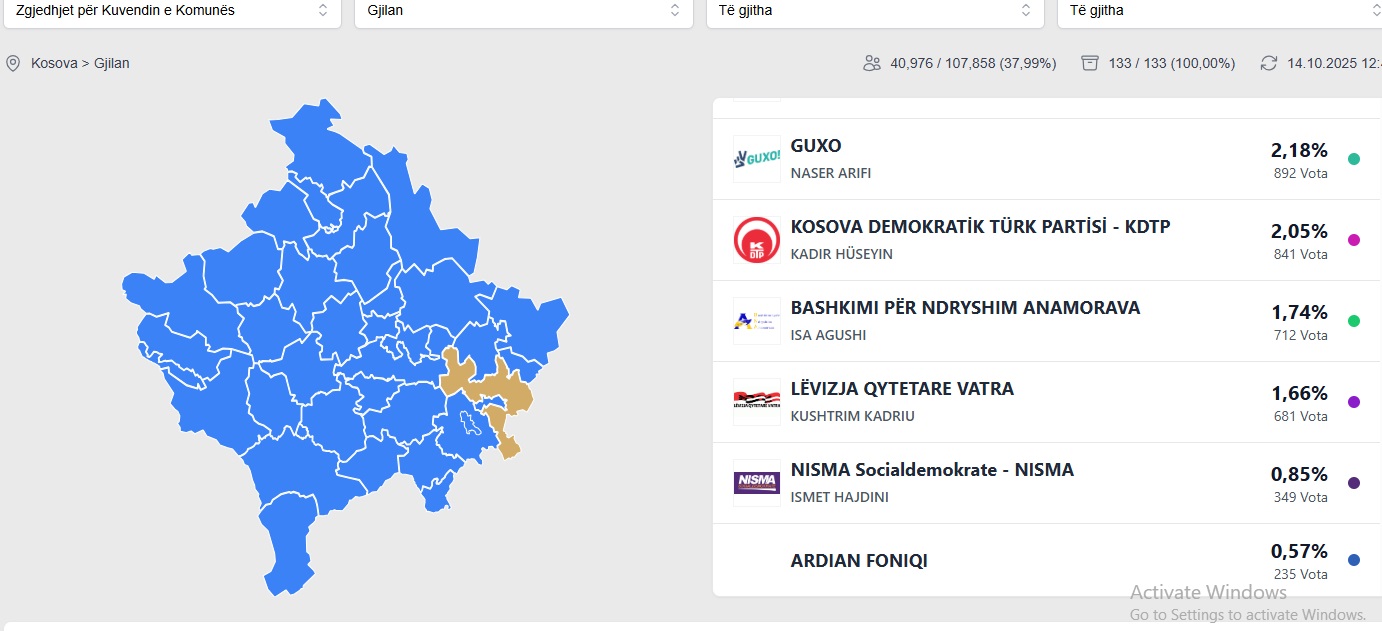Click the location pin icon beside Kosova

[13, 63]
